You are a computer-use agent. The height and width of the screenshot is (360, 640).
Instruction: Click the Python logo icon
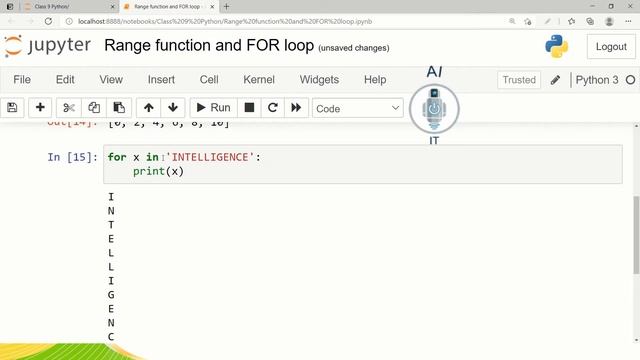point(557,46)
